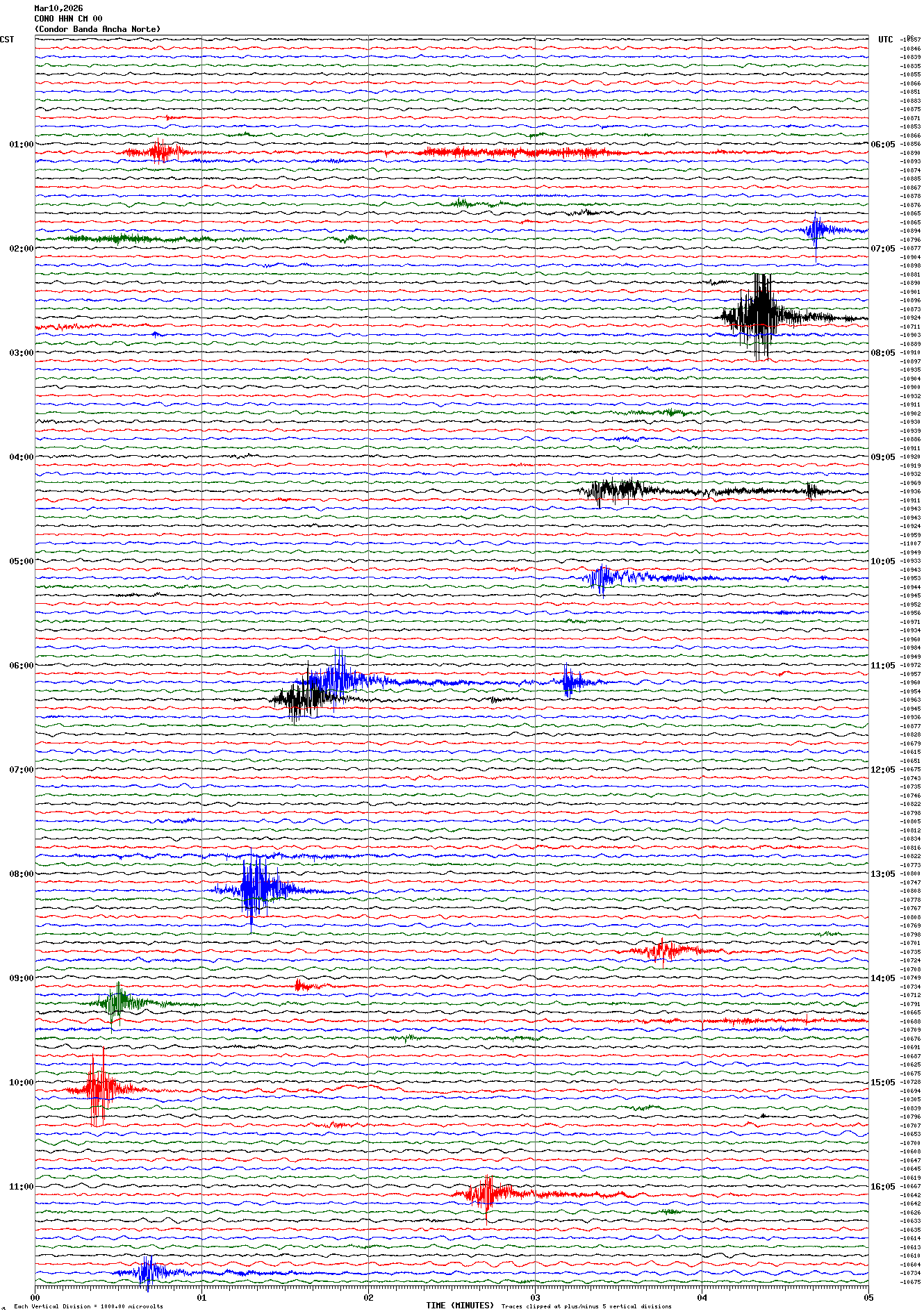Click the 03 minute tick label on x-axis
Image resolution: width=924 pixels, height=1316 pixels.
(535, 1297)
